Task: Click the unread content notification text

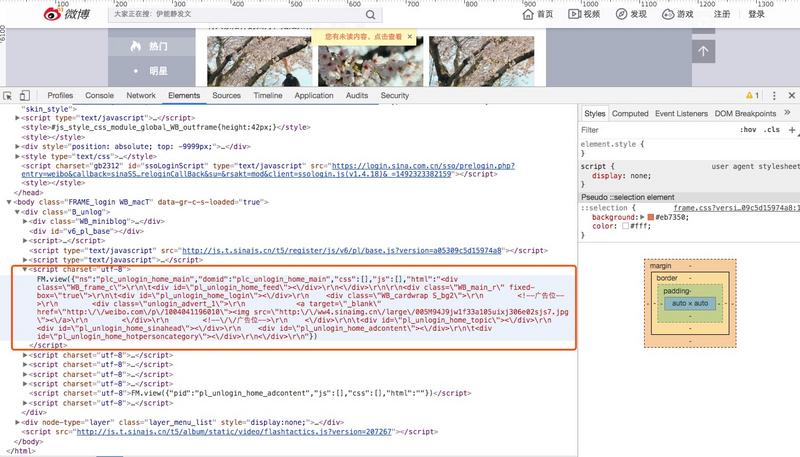Action: click(x=363, y=37)
